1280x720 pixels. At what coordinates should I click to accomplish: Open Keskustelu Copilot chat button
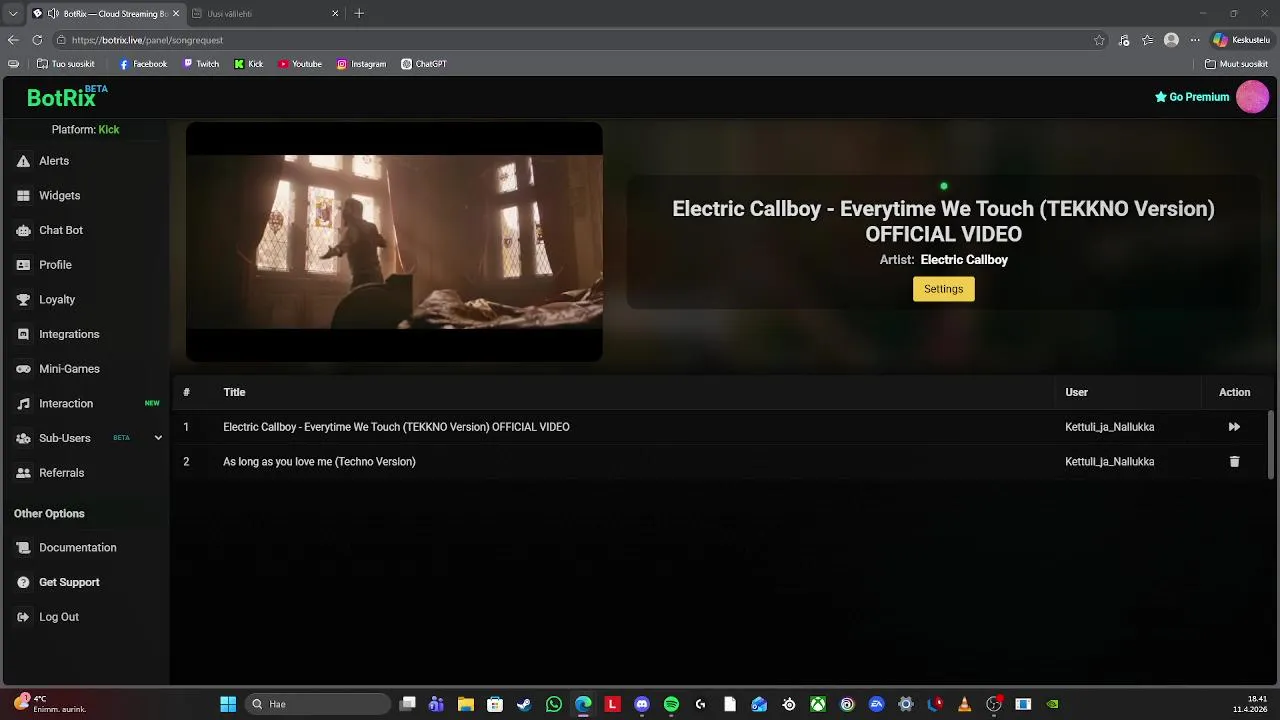tap(1241, 40)
